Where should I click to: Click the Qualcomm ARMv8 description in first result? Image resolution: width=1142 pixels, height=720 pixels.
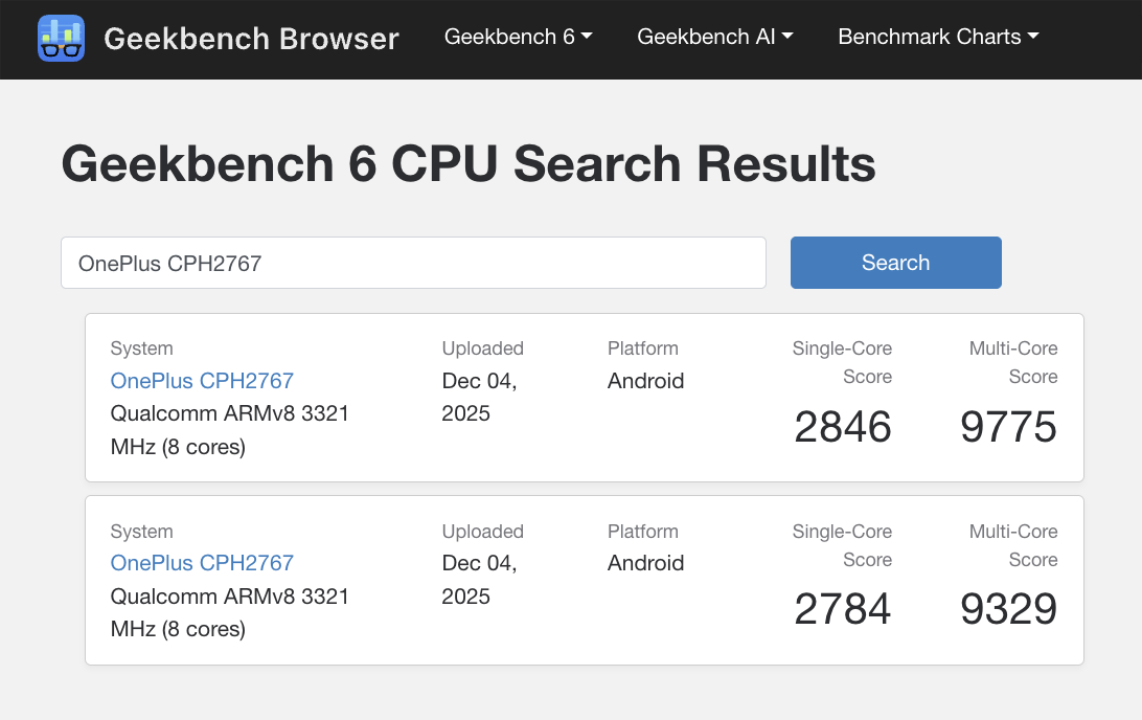coord(229,430)
